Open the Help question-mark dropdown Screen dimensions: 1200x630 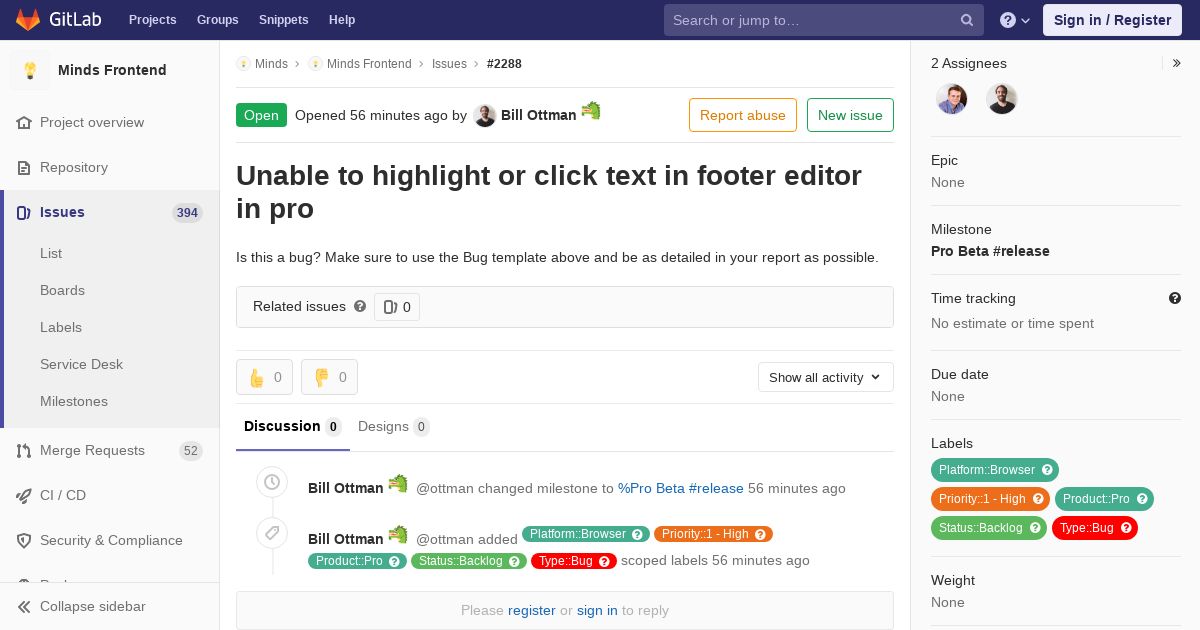click(1015, 20)
